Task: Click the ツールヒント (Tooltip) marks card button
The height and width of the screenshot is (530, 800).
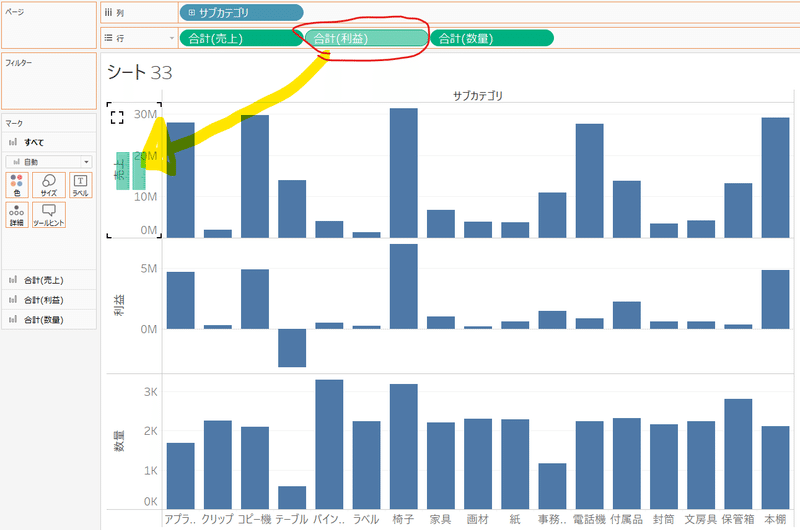Action: [x=48, y=215]
